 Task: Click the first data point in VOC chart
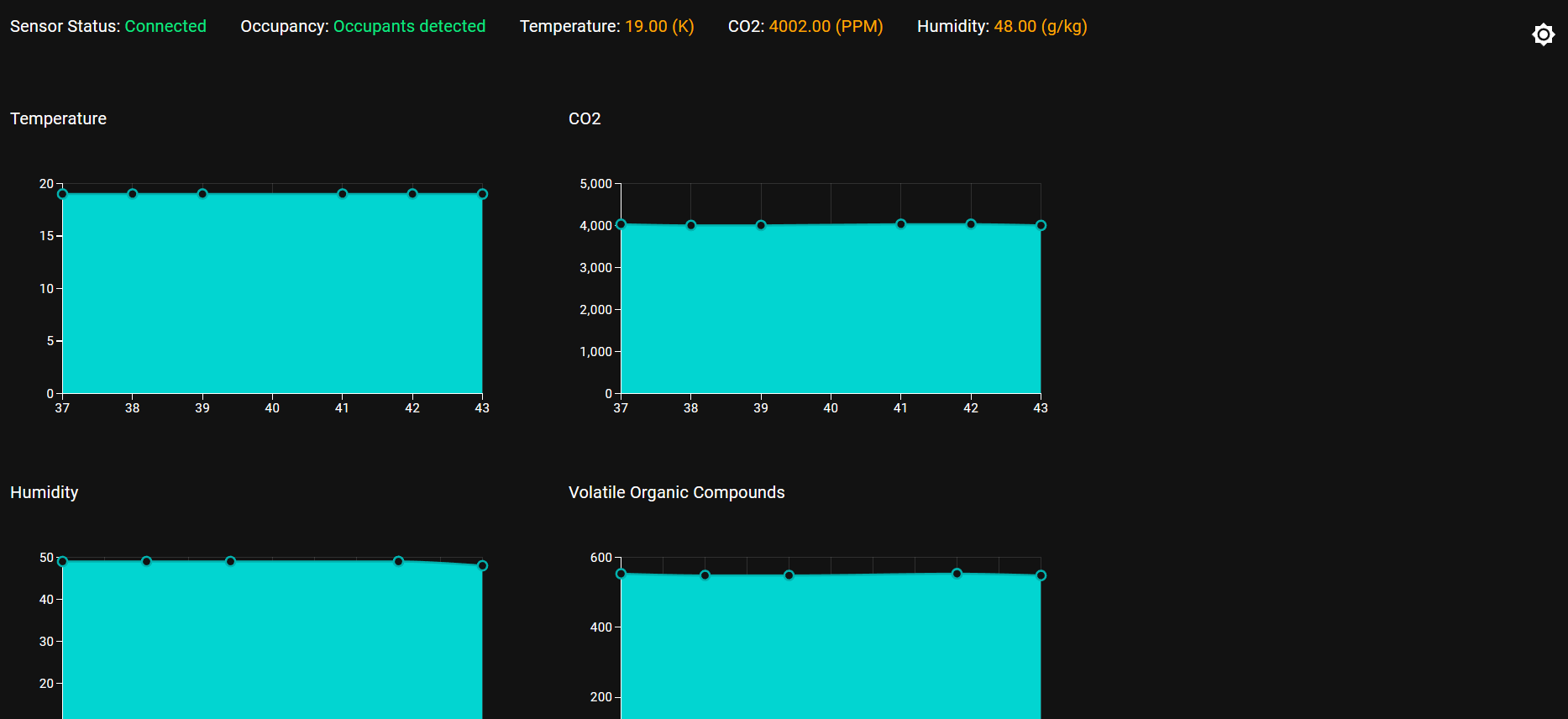tap(621, 574)
